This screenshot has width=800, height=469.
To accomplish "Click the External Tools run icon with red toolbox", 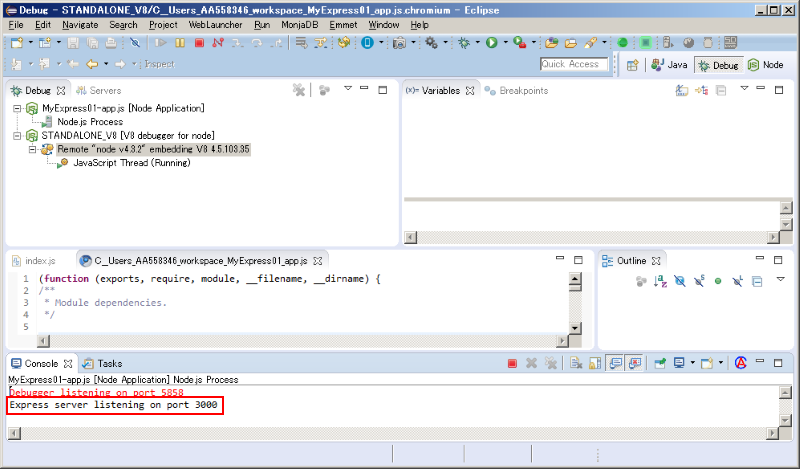I will [519, 43].
